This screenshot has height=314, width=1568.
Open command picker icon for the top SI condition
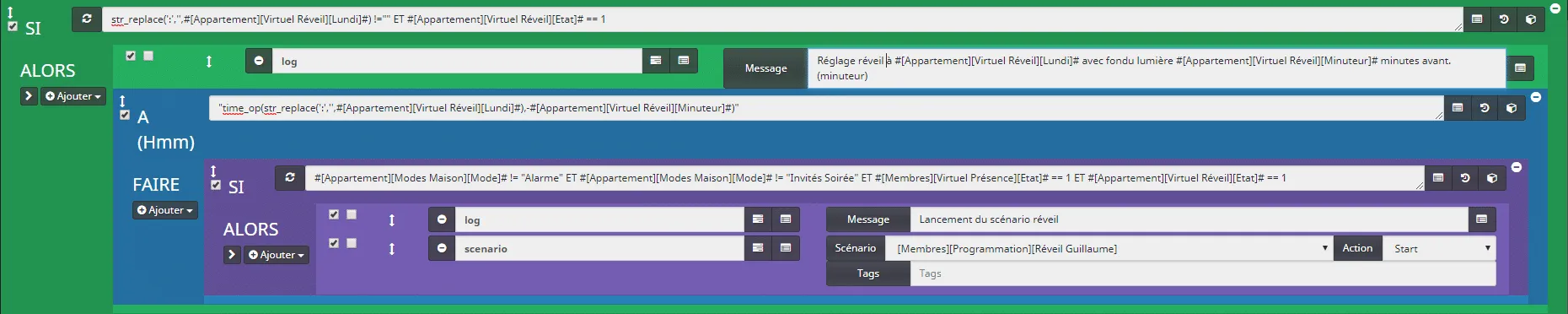tap(1477, 19)
